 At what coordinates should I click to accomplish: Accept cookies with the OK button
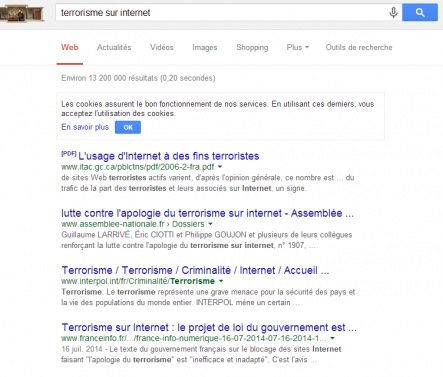coord(128,127)
